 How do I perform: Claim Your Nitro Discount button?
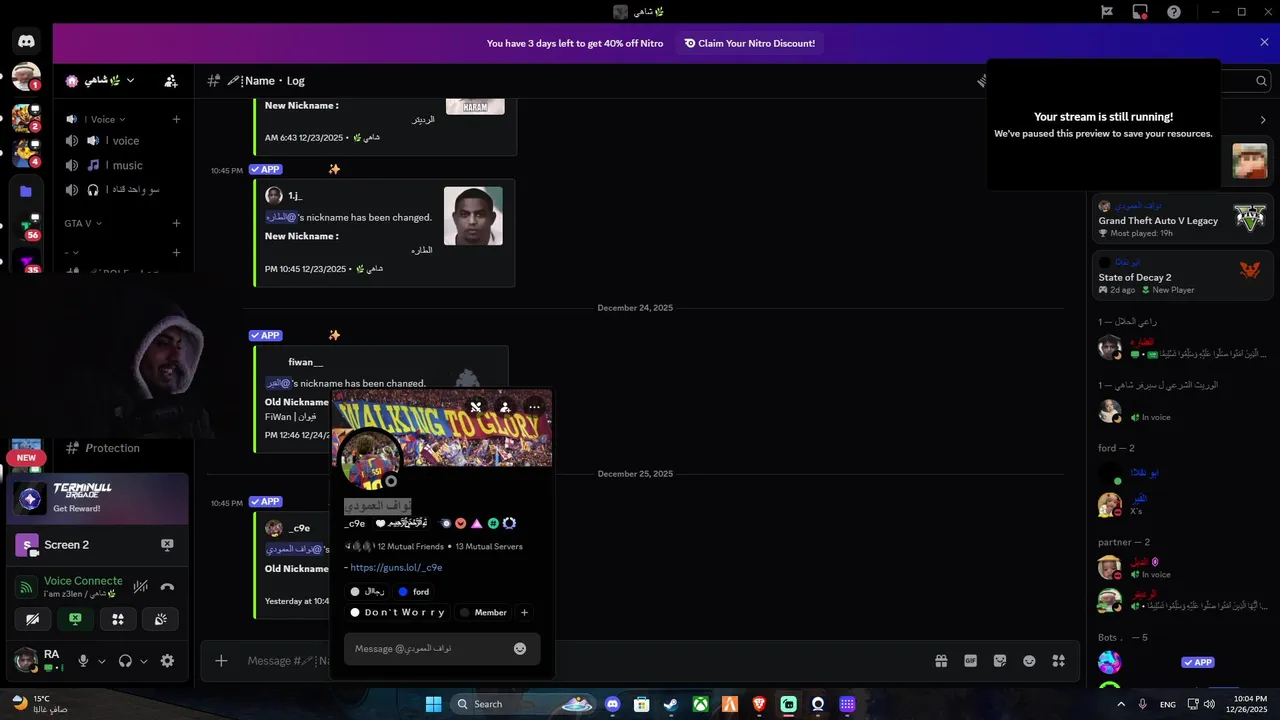point(749,43)
